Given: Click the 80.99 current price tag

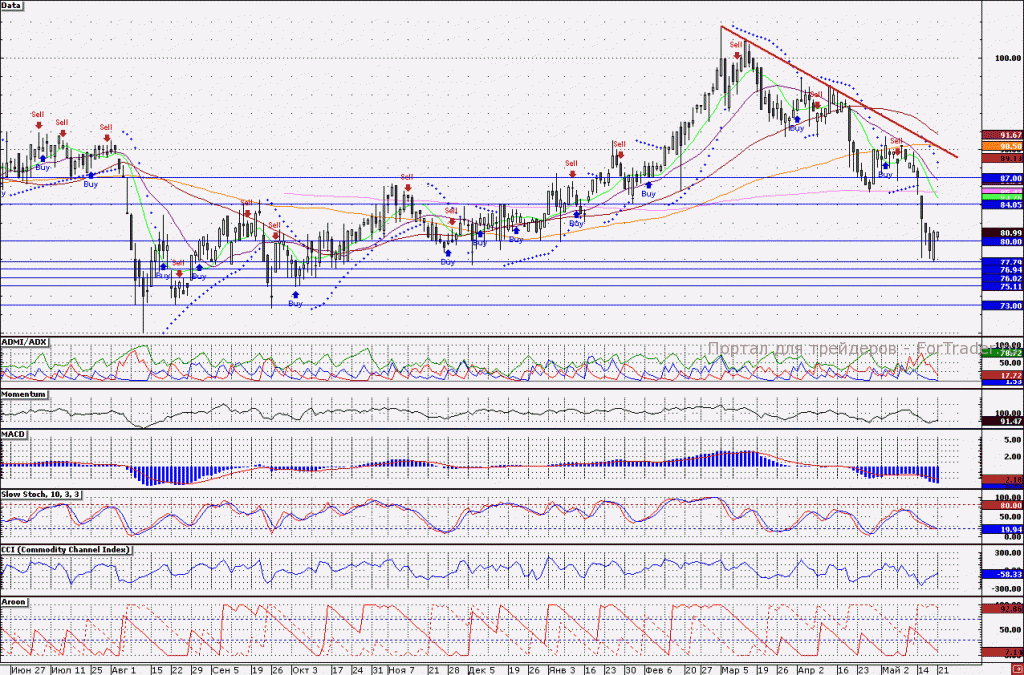Looking at the screenshot, I should (1002, 232).
